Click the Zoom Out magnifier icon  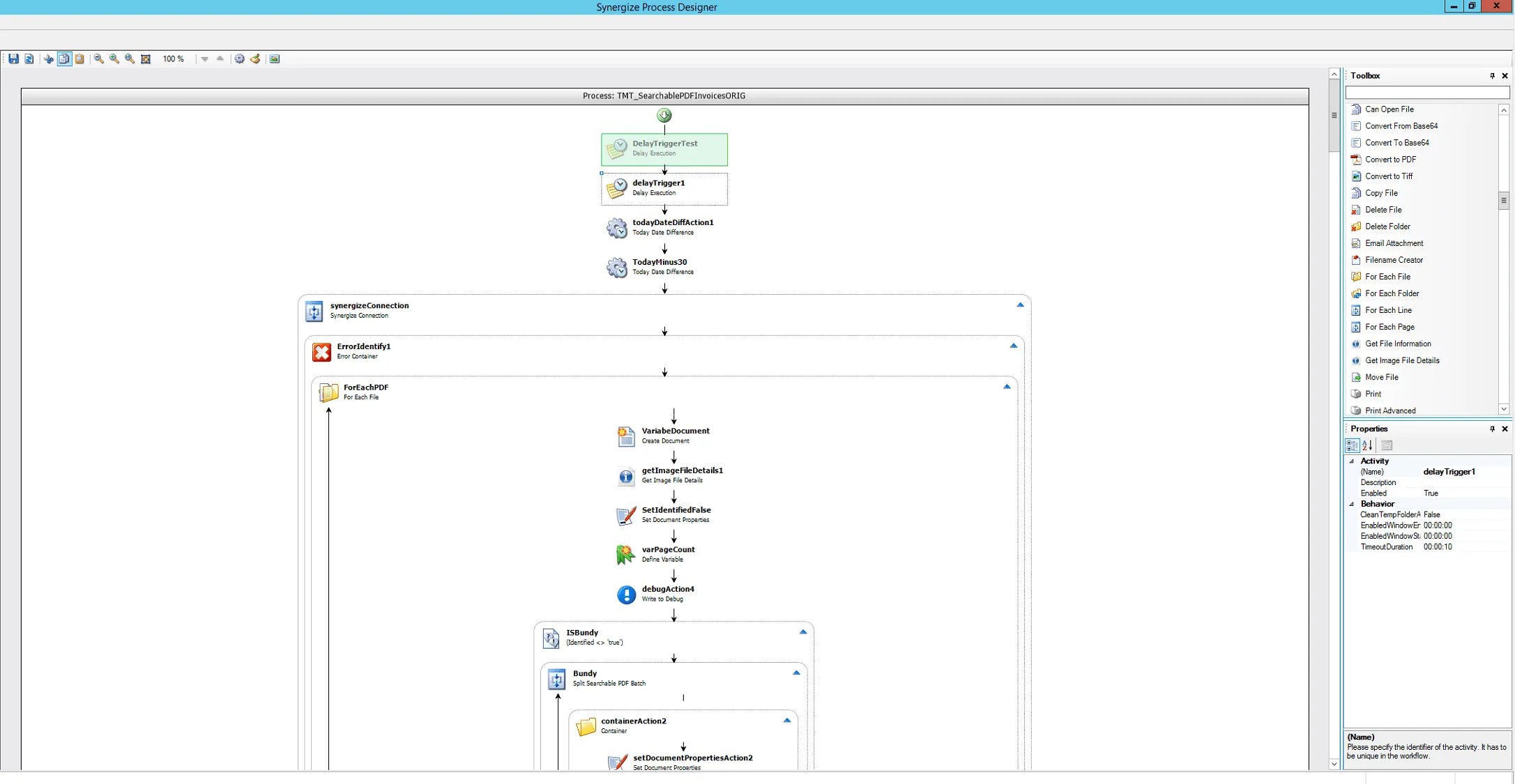[98, 59]
